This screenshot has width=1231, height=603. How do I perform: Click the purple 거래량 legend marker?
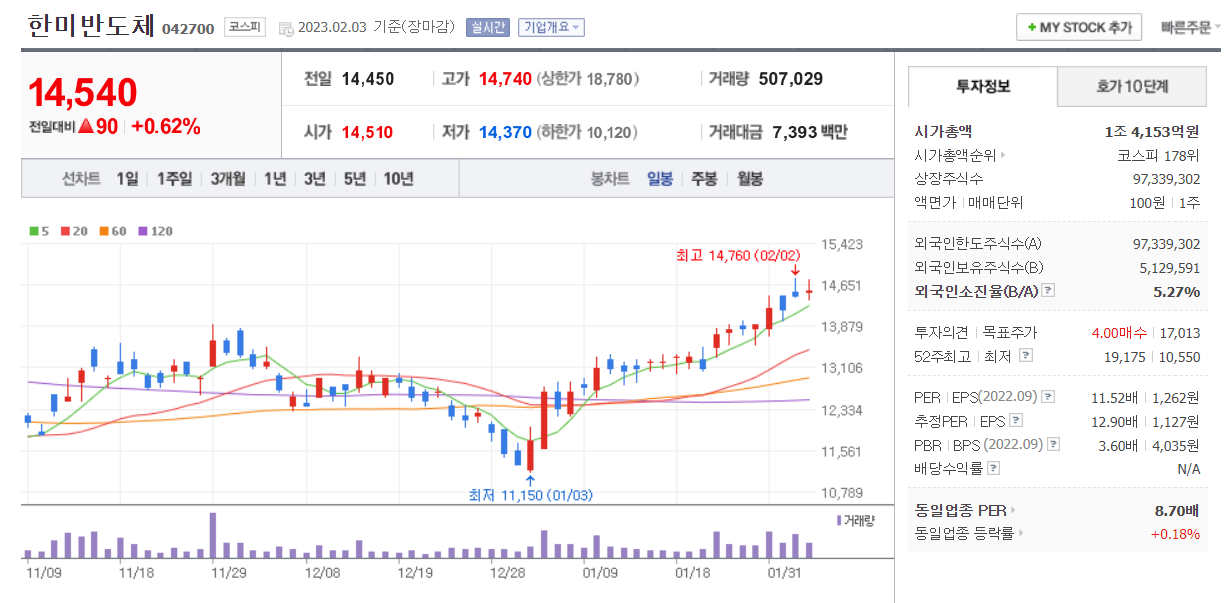(x=840, y=520)
